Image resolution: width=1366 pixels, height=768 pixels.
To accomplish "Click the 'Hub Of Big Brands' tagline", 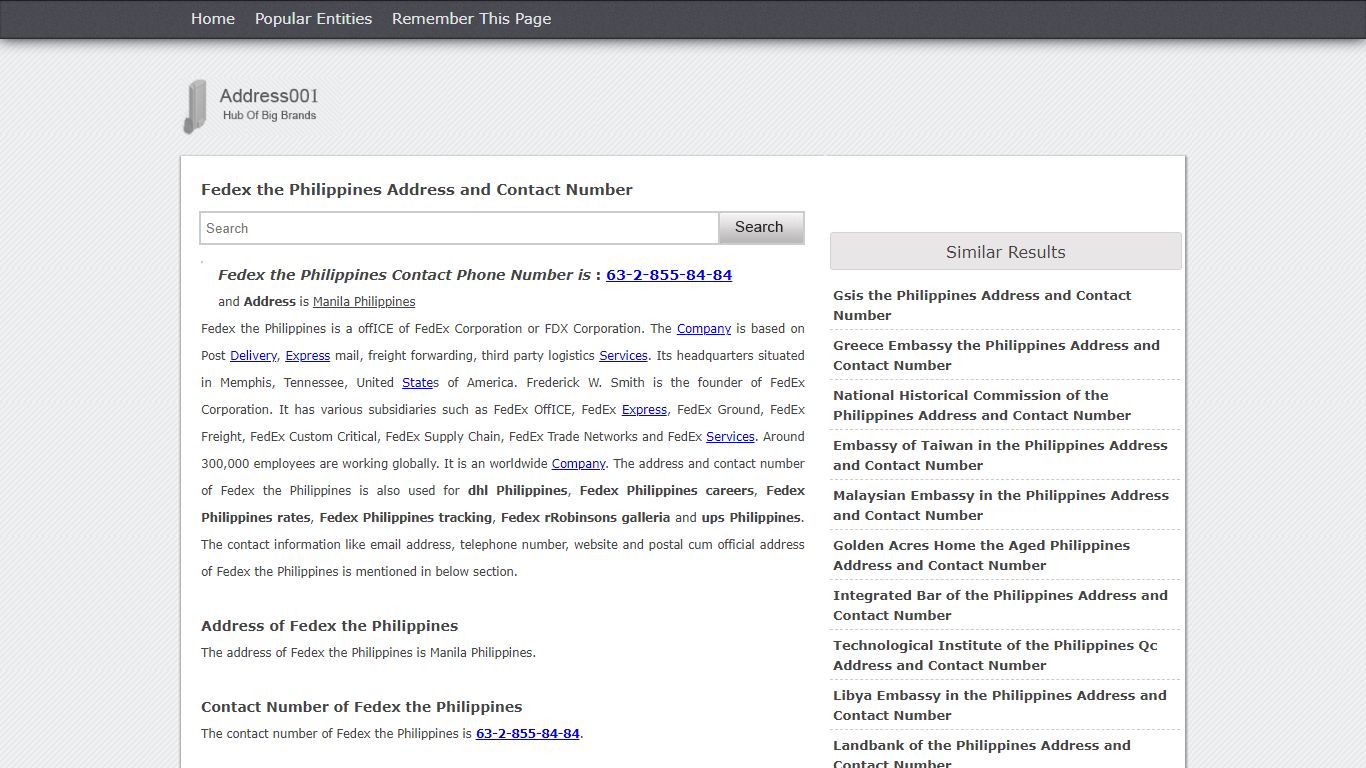I will tap(269, 115).
